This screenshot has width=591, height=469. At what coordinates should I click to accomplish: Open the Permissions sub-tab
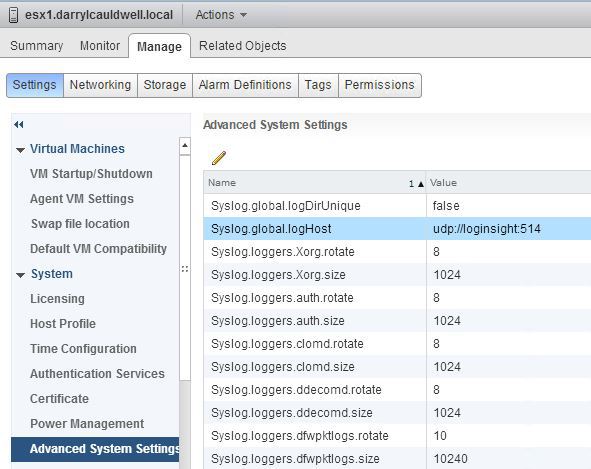[380, 85]
